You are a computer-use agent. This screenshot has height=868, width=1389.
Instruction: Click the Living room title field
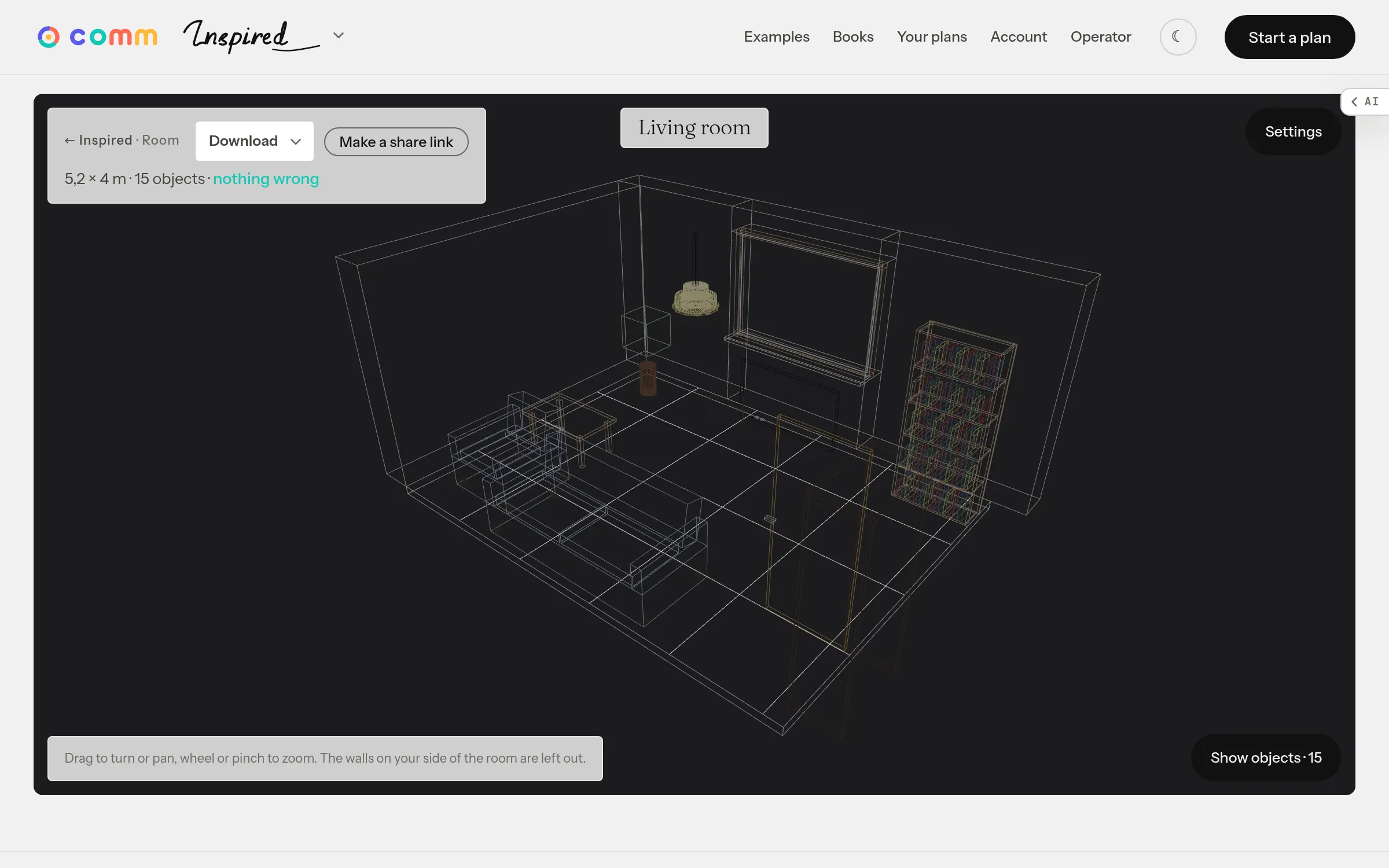pos(694,128)
